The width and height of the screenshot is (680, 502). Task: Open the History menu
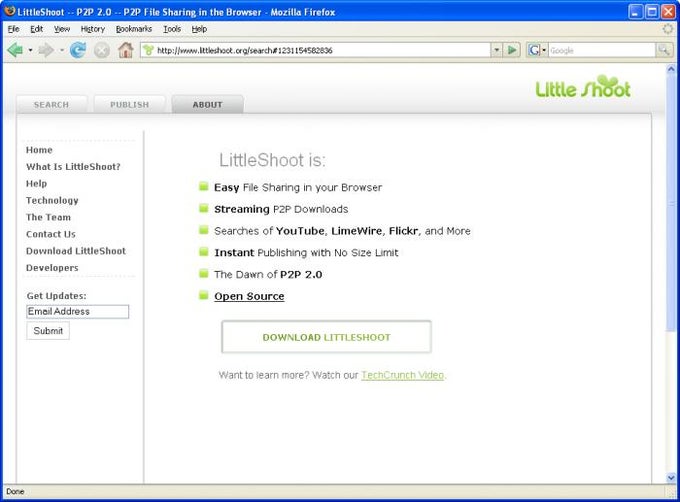(93, 29)
